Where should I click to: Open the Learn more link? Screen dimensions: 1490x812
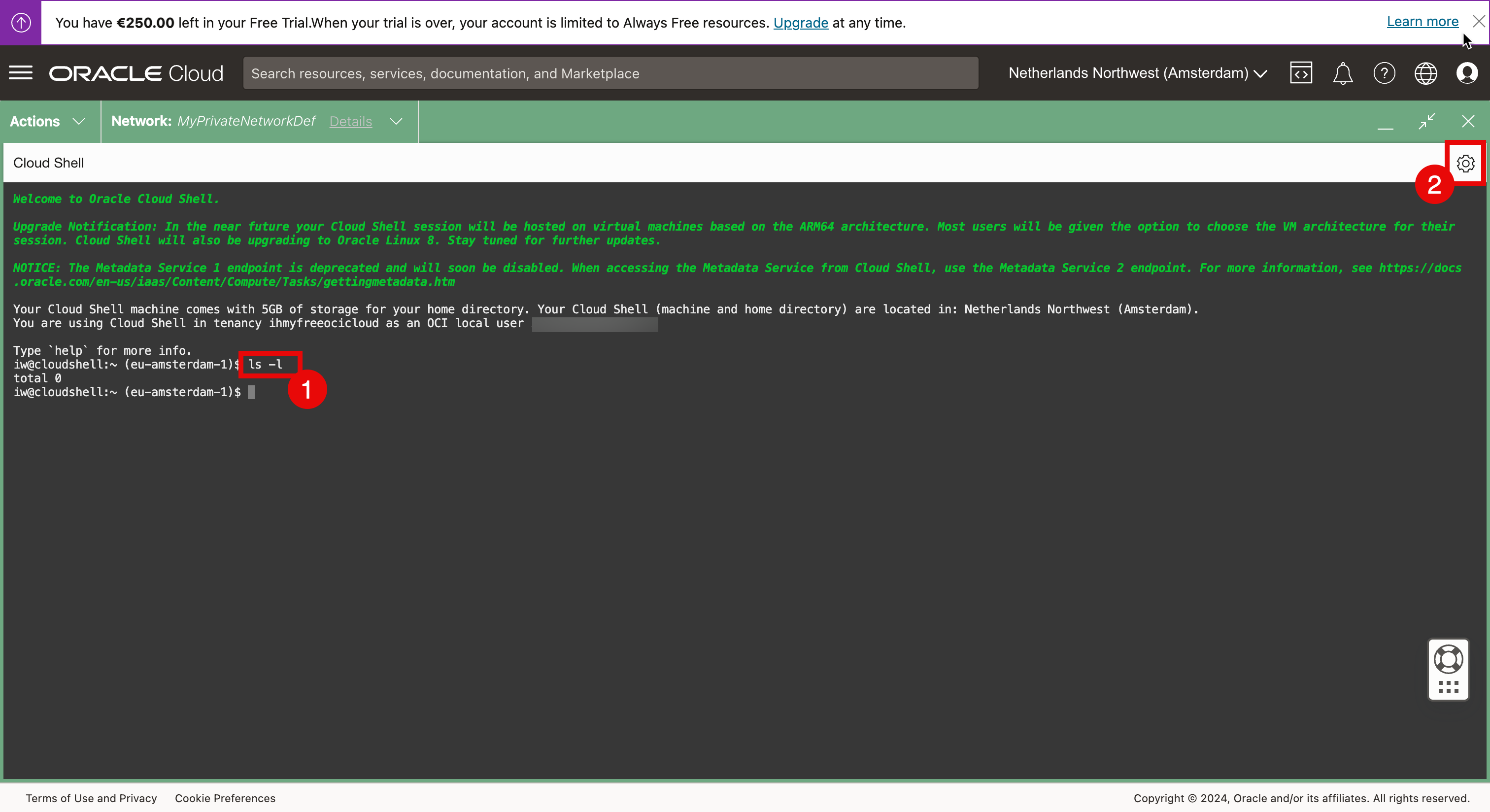coord(1422,22)
